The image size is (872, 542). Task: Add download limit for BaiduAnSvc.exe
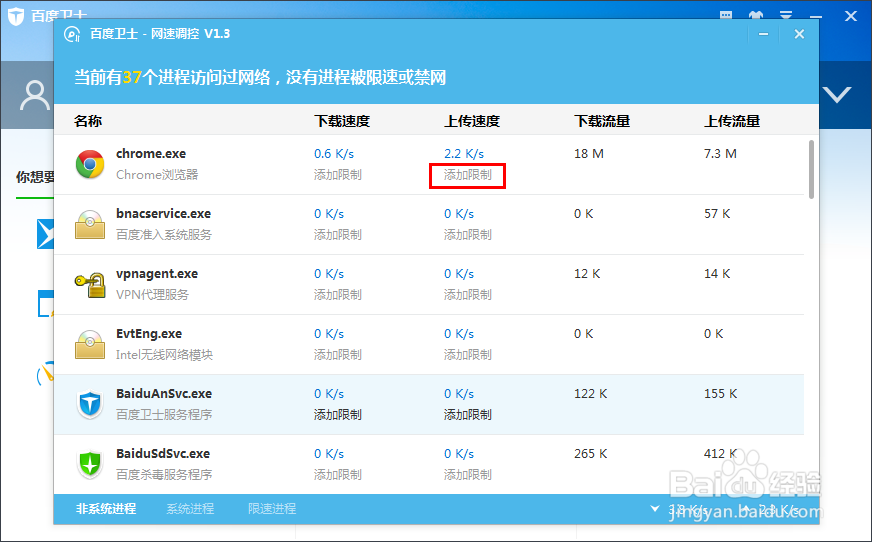[x=338, y=415]
